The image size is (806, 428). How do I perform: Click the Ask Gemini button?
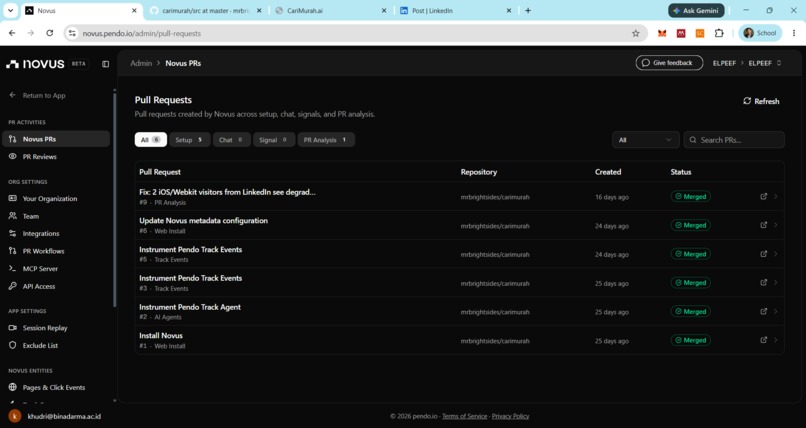[x=696, y=10]
